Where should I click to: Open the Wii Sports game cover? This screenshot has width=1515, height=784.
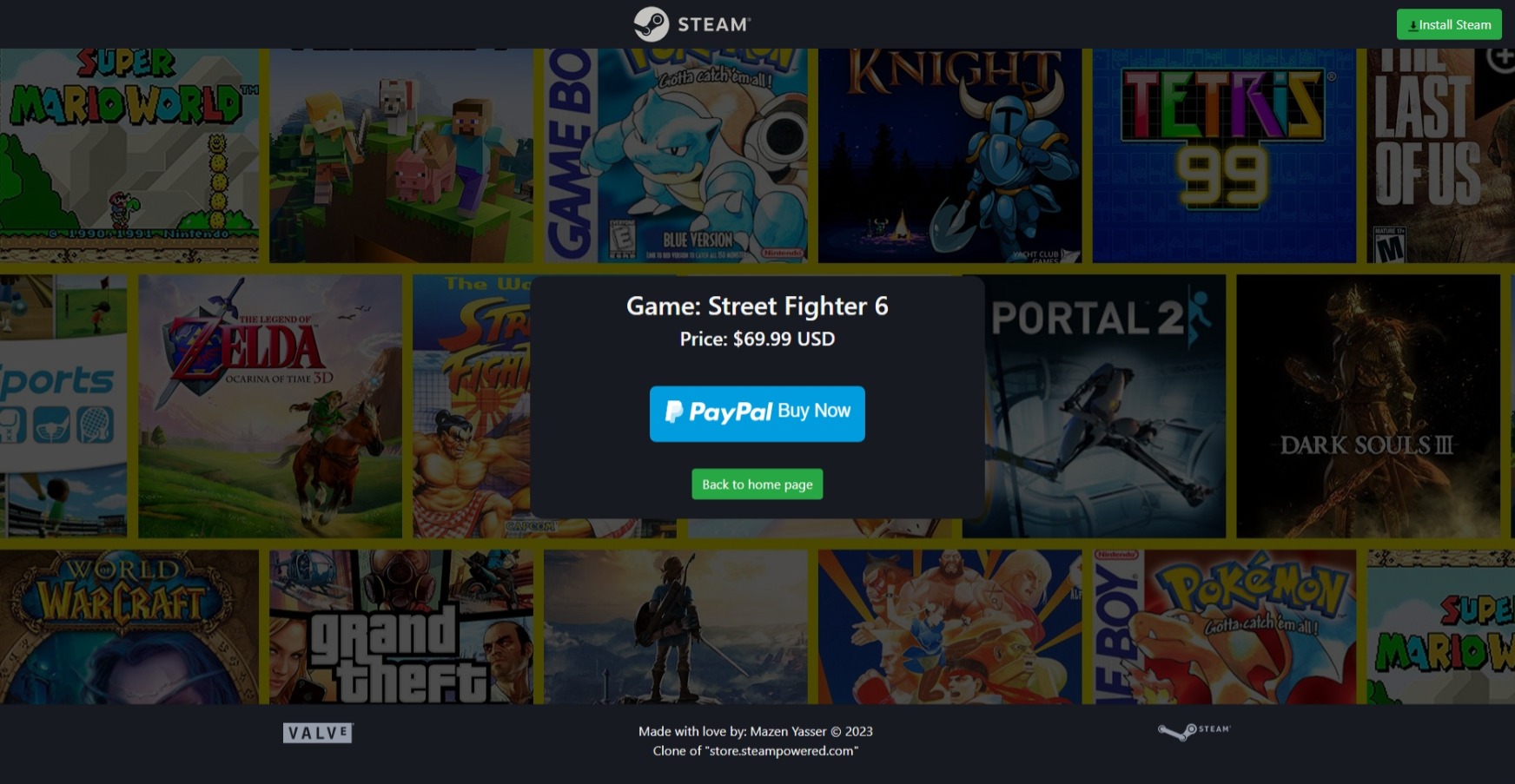(63, 406)
